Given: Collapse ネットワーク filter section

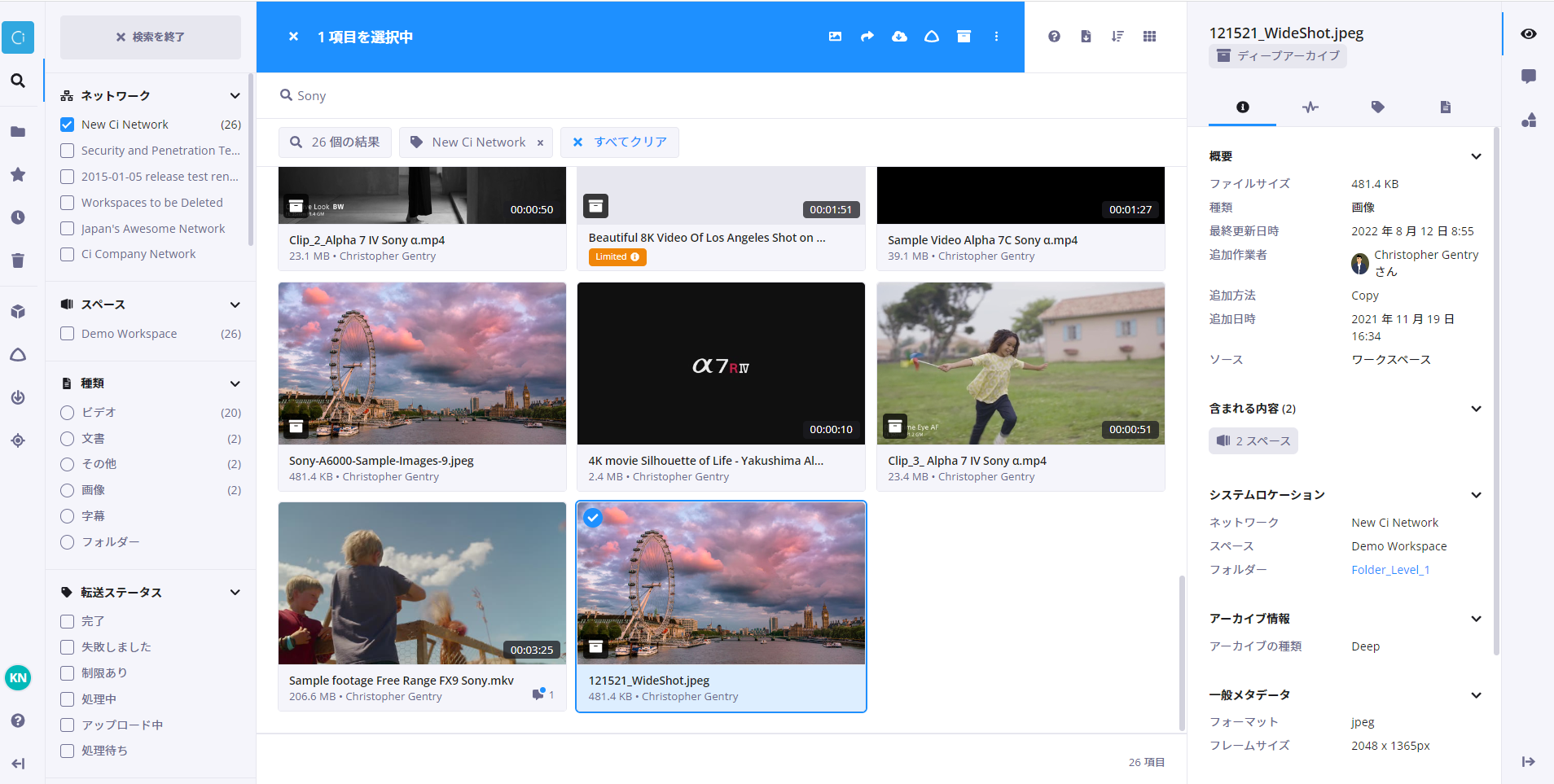Looking at the screenshot, I should (235, 96).
